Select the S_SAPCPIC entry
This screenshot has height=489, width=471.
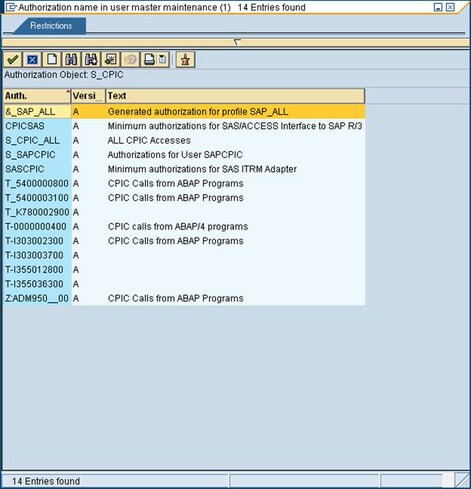[x=37, y=155]
